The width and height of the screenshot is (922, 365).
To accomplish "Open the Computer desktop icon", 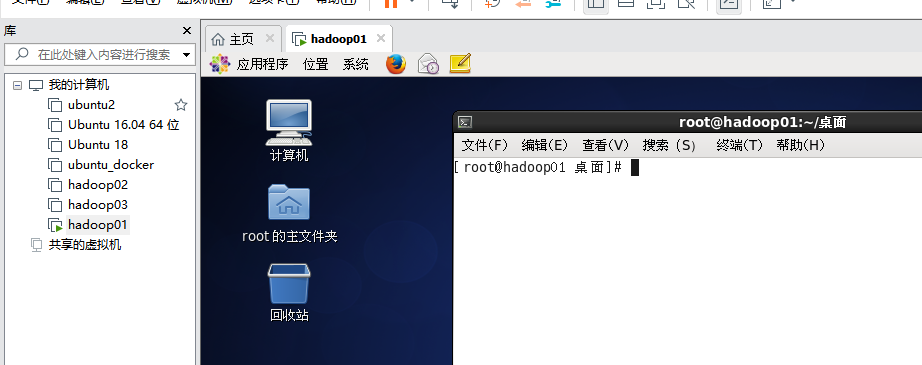I will click(x=289, y=130).
